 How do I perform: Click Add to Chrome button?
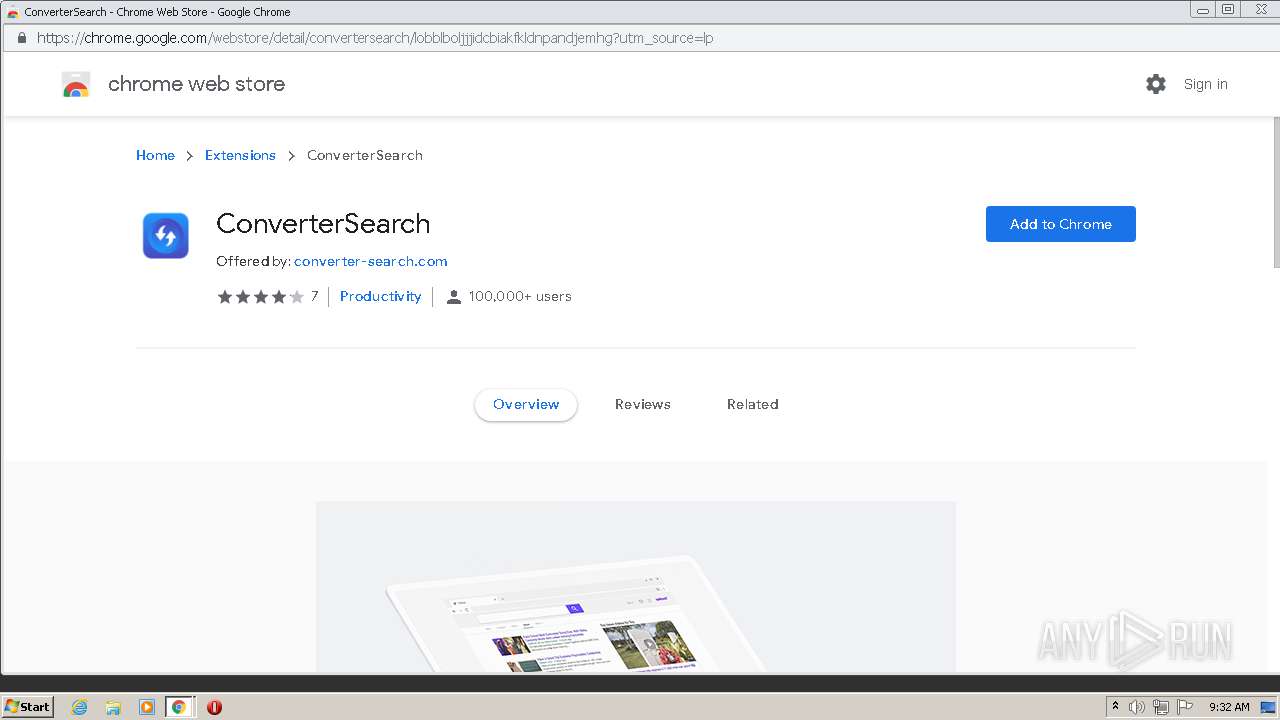point(1061,224)
